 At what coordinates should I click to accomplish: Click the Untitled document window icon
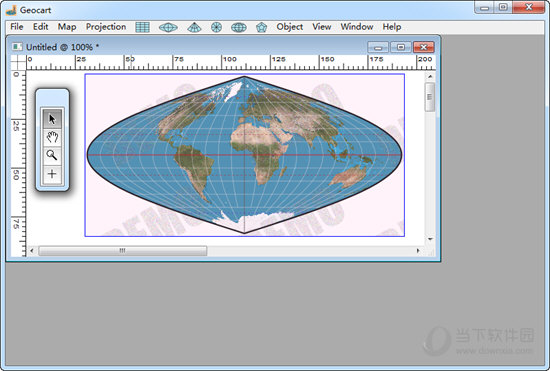click(17, 47)
